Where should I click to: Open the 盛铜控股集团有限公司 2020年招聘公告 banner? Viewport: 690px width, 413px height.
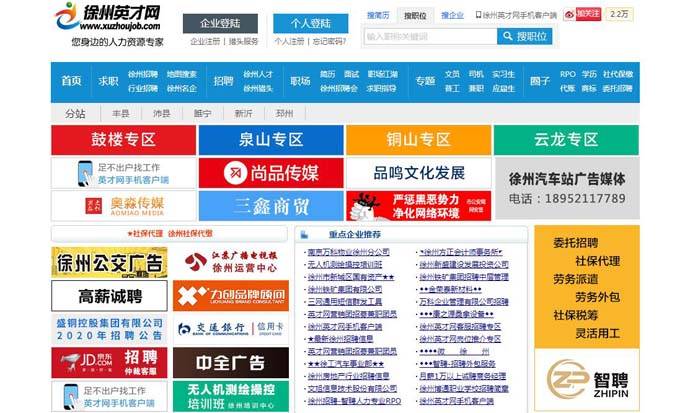(109, 329)
